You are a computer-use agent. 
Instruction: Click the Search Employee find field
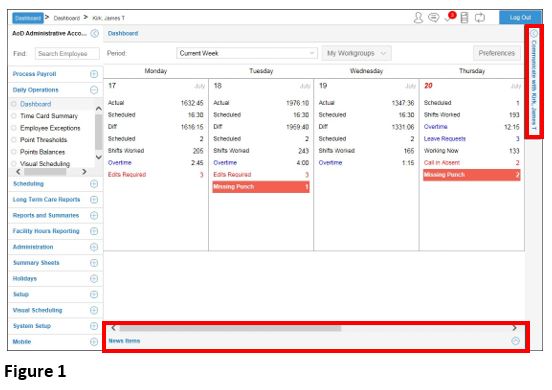tap(67, 54)
